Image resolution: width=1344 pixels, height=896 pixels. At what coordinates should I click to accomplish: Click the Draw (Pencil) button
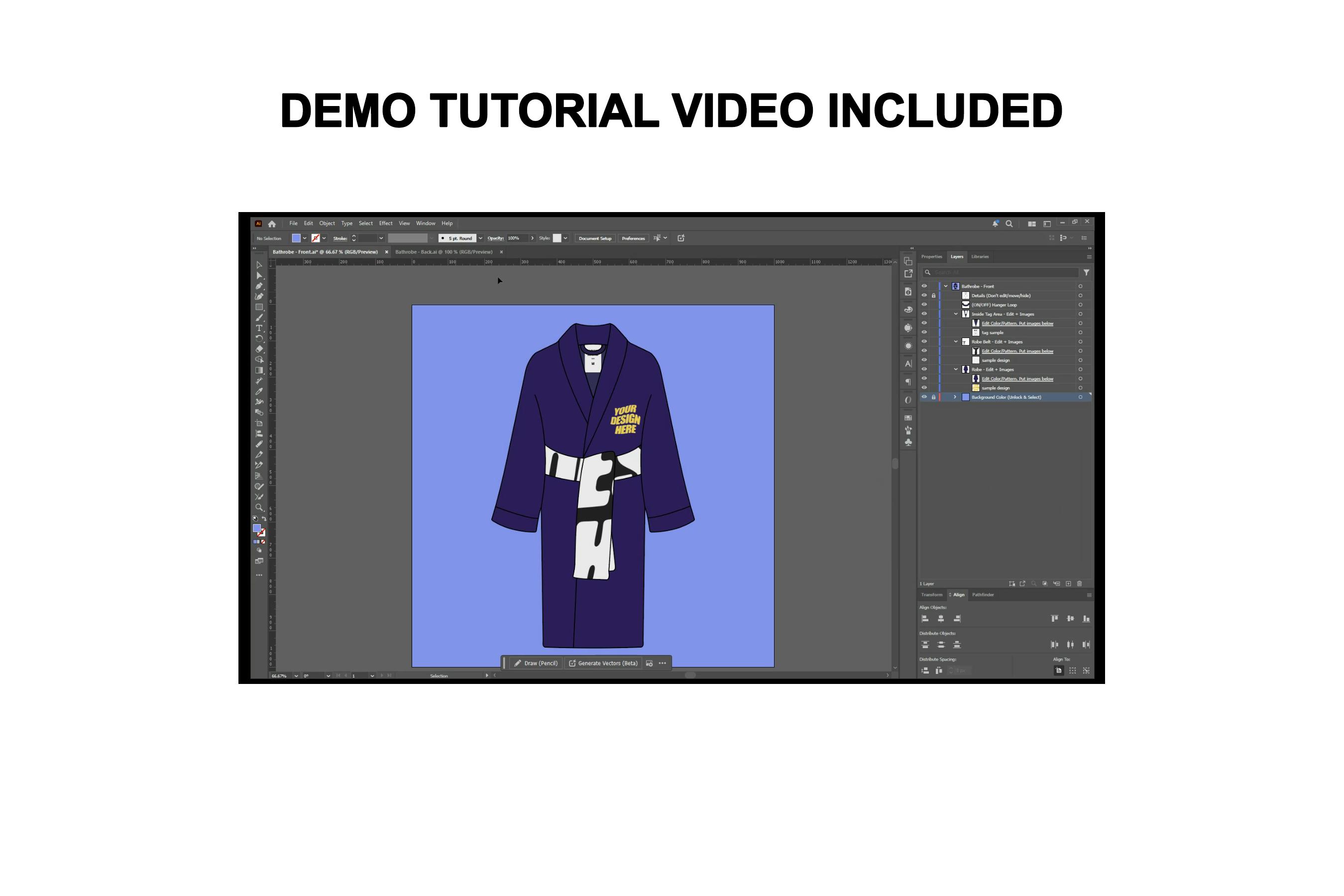(536, 664)
